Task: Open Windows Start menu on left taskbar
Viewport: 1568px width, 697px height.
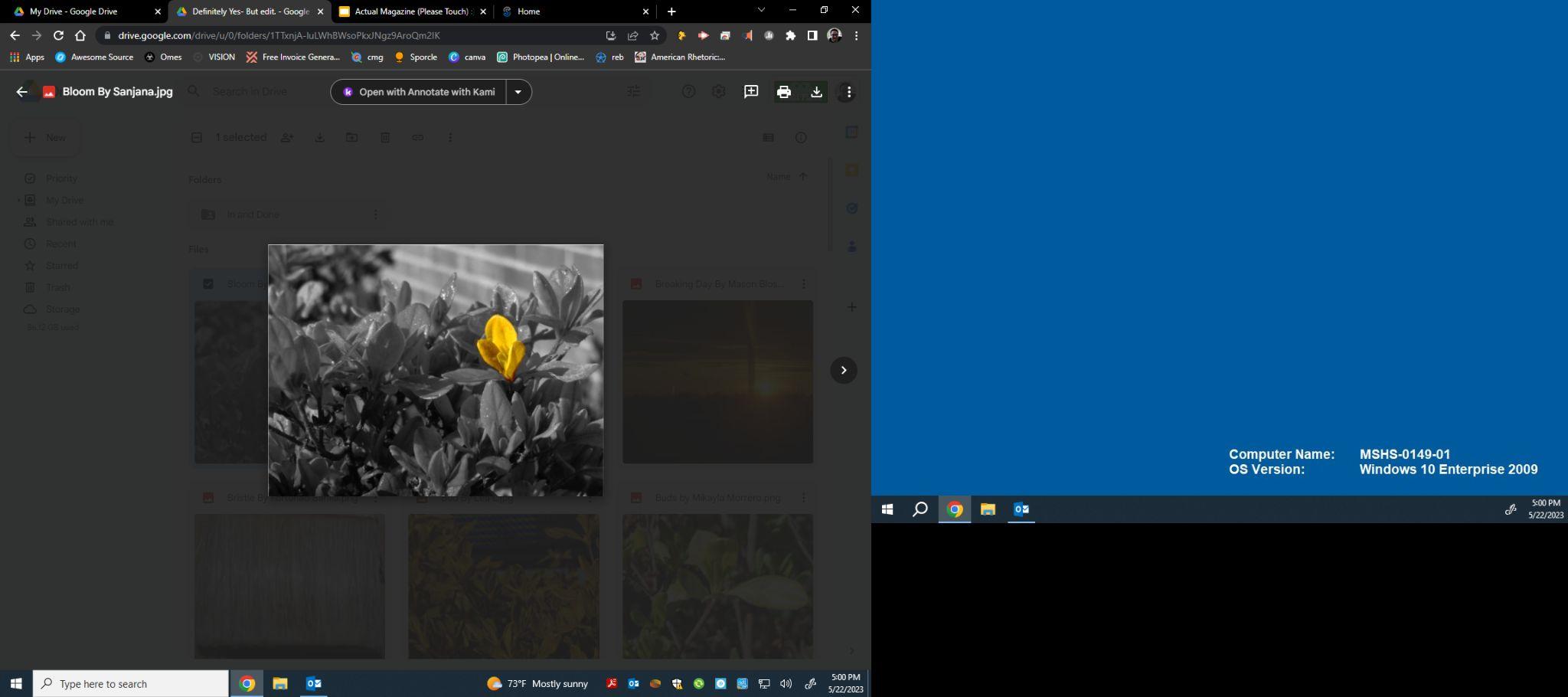Action: (x=16, y=684)
